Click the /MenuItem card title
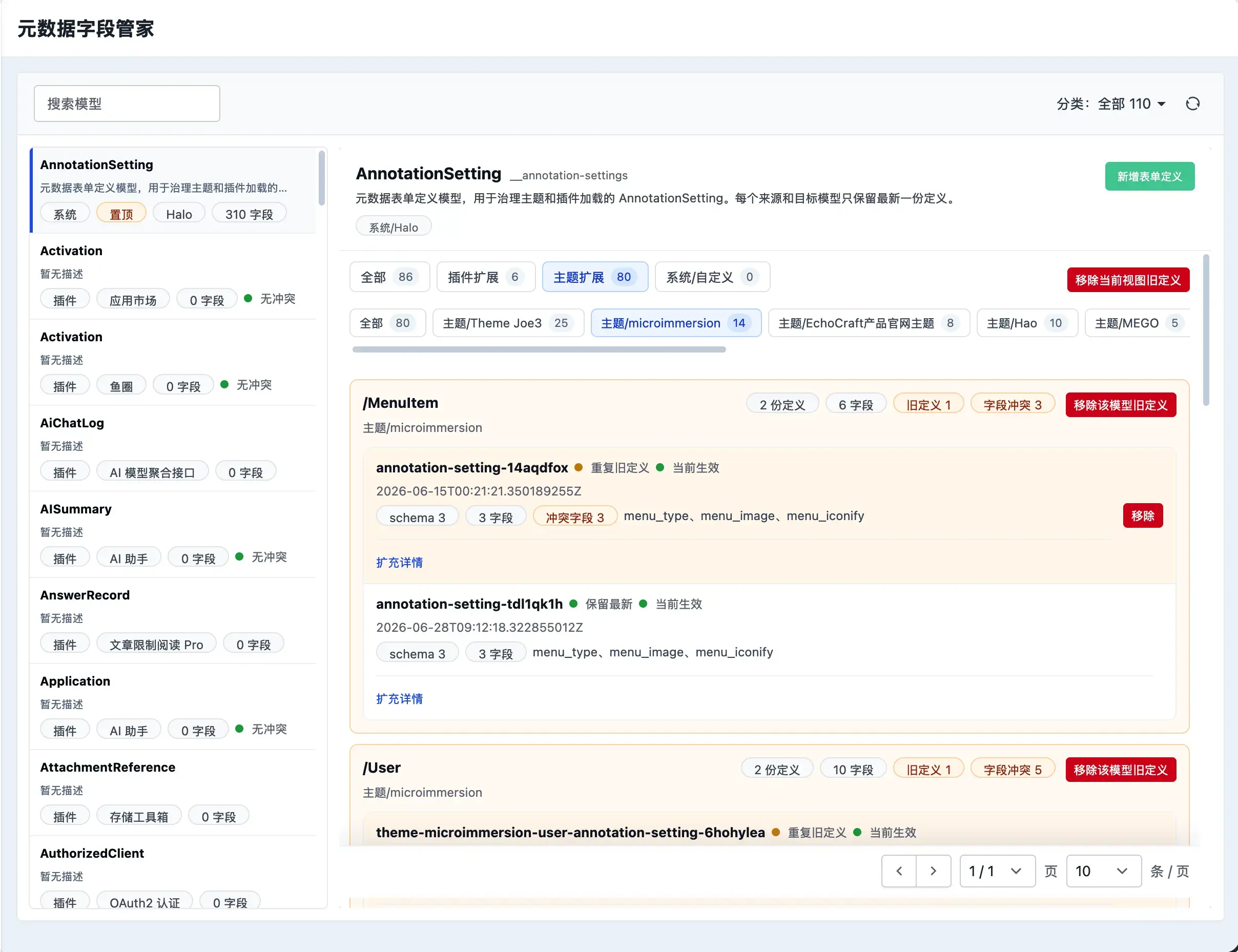 (401, 403)
